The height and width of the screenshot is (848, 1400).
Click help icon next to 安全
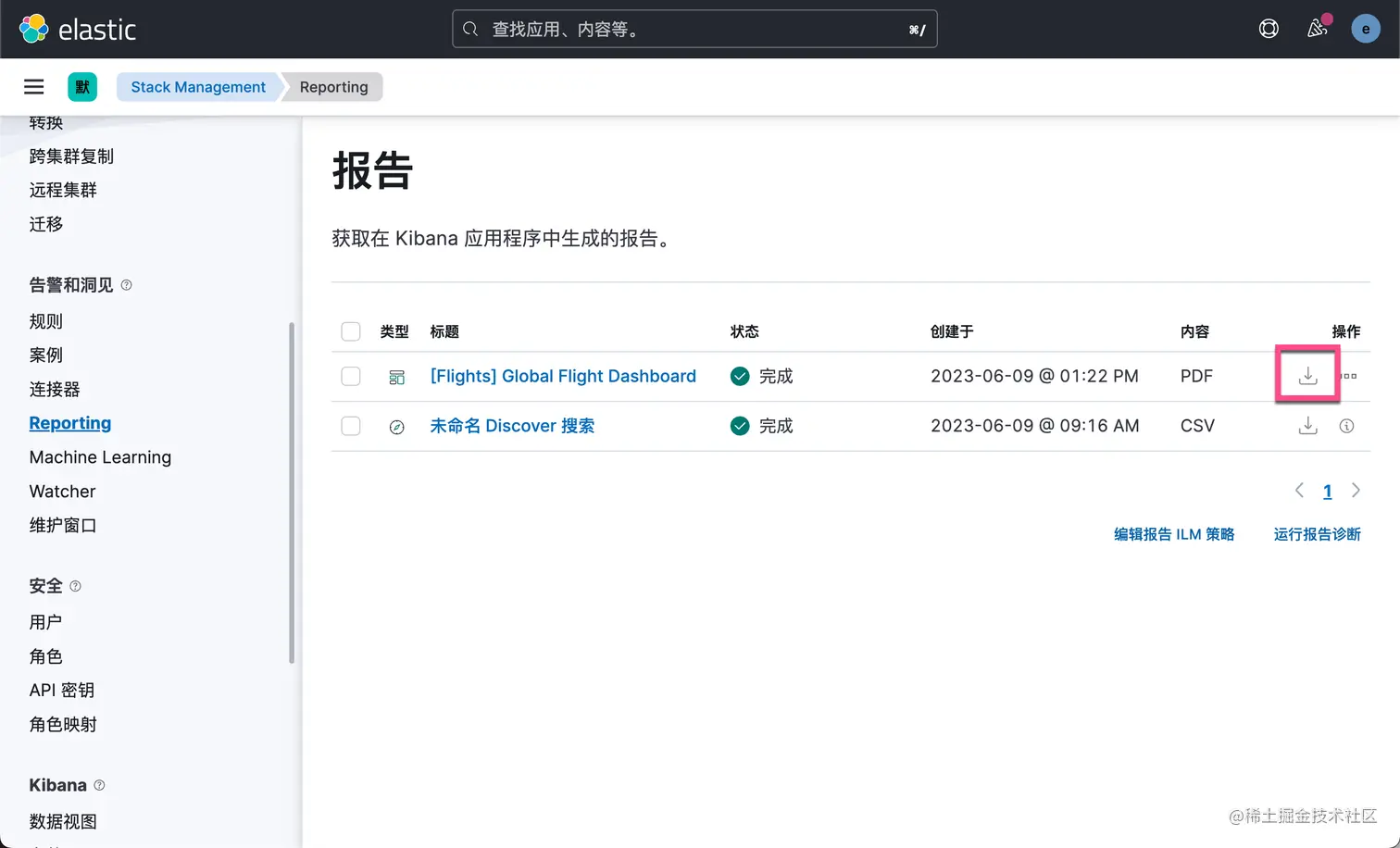pos(76,586)
